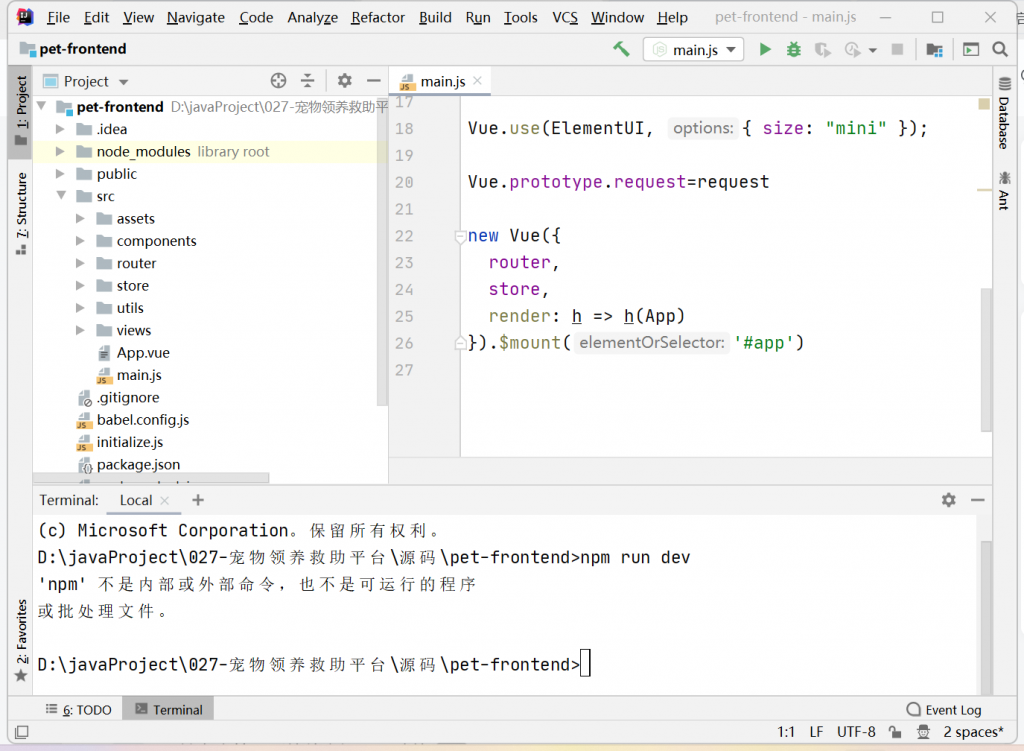Add a new terminal session tab
The height and width of the screenshot is (751, 1024).
coord(198,500)
